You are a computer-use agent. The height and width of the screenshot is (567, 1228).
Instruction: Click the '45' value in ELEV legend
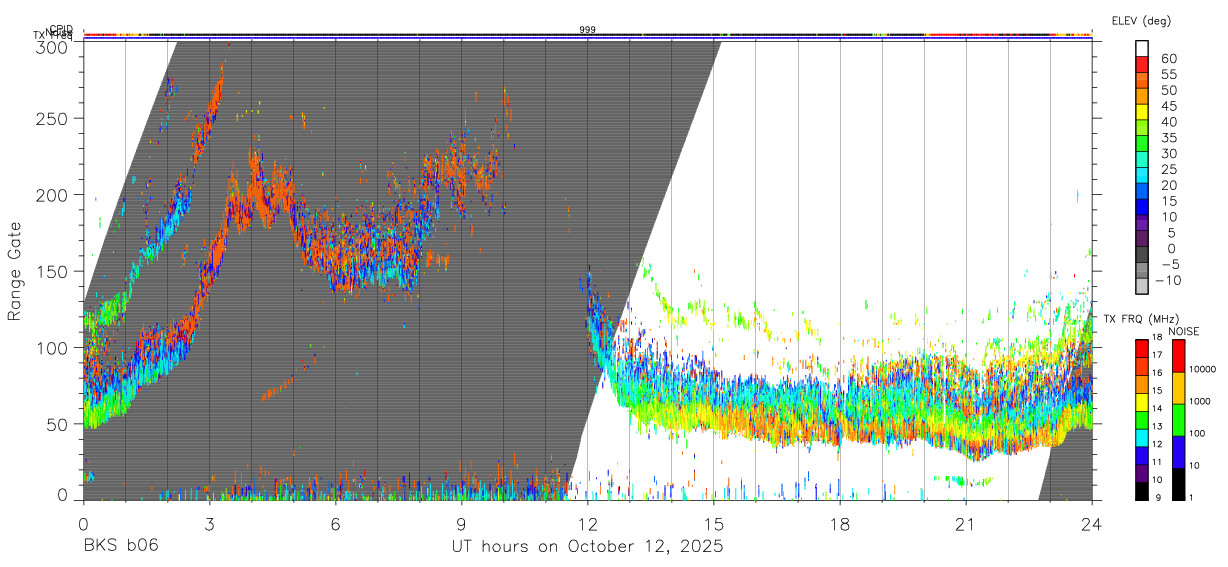tap(1169, 106)
